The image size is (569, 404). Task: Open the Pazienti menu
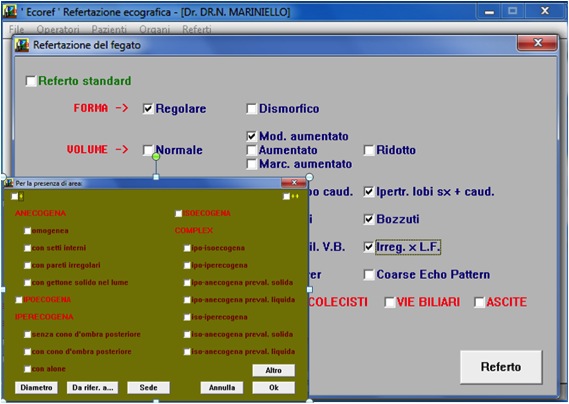click(x=109, y=29)
